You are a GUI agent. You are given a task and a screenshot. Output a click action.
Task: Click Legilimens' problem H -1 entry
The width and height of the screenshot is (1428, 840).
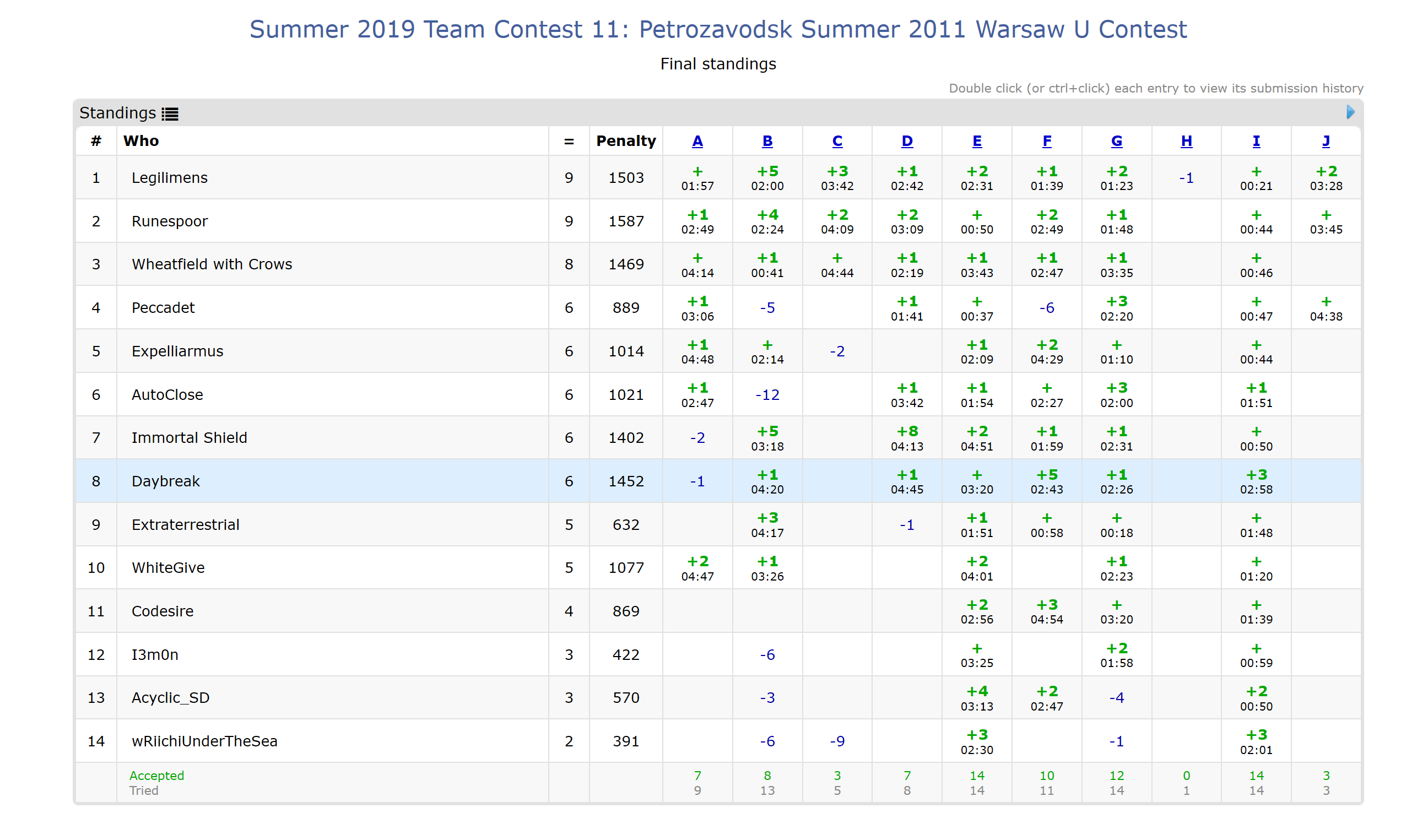(1186, 178)
